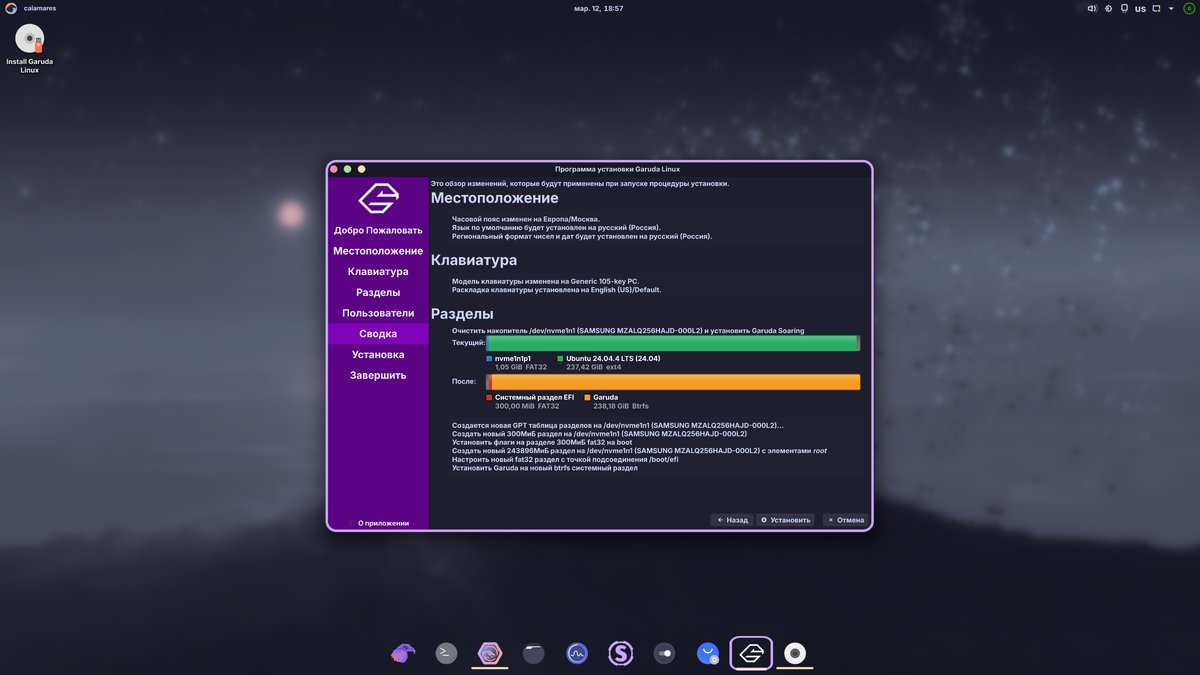
Task: Open the 'О приложении' link
Action: pos(382,523)
